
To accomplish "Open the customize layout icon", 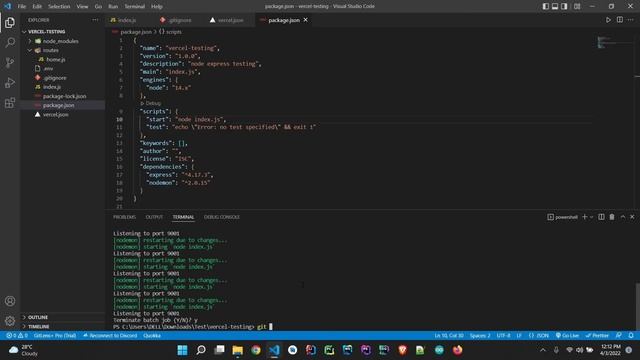I will click(x=577, y=6).
